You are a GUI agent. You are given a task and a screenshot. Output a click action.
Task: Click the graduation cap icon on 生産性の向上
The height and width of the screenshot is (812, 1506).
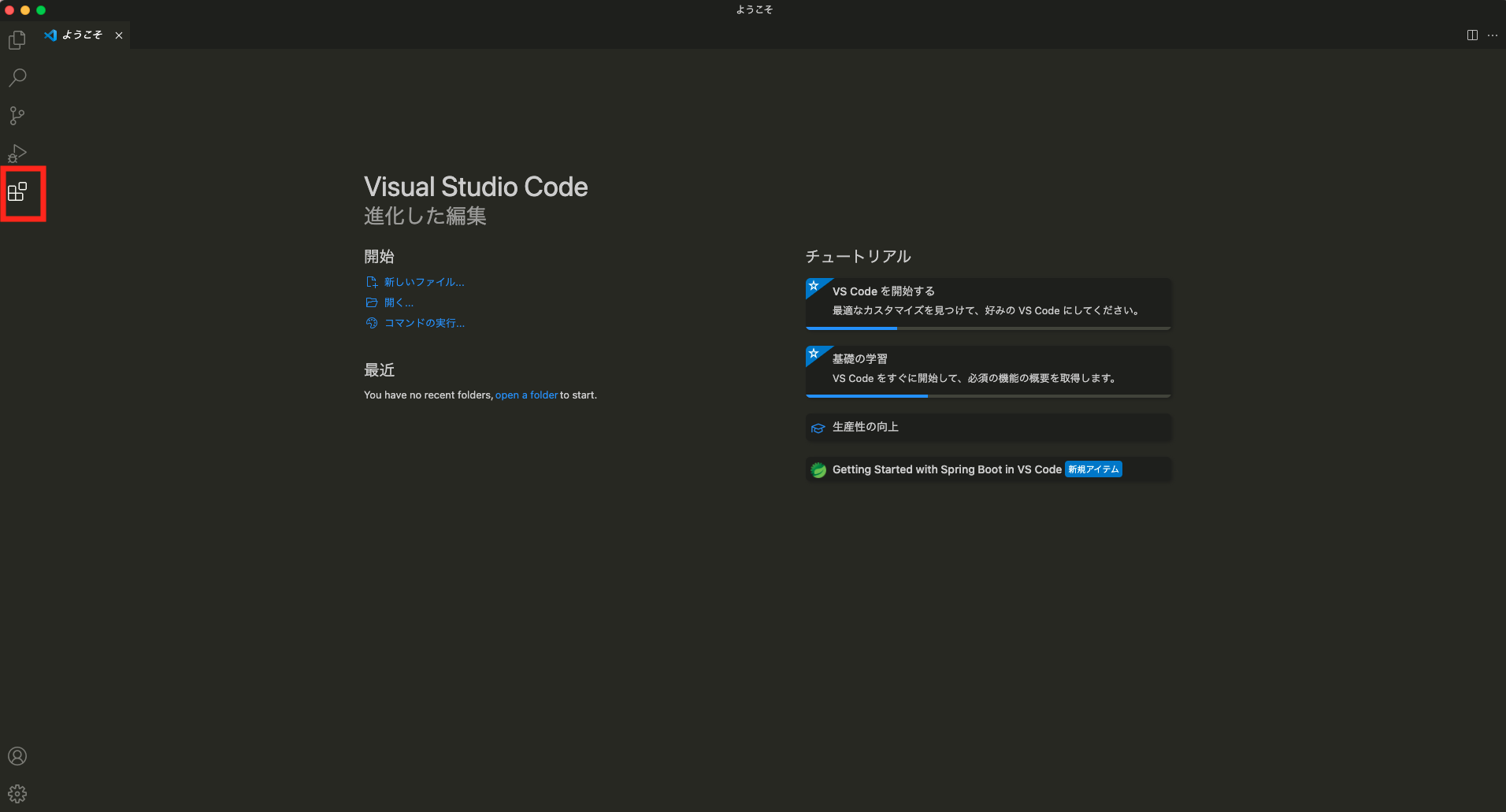[818, 428]
